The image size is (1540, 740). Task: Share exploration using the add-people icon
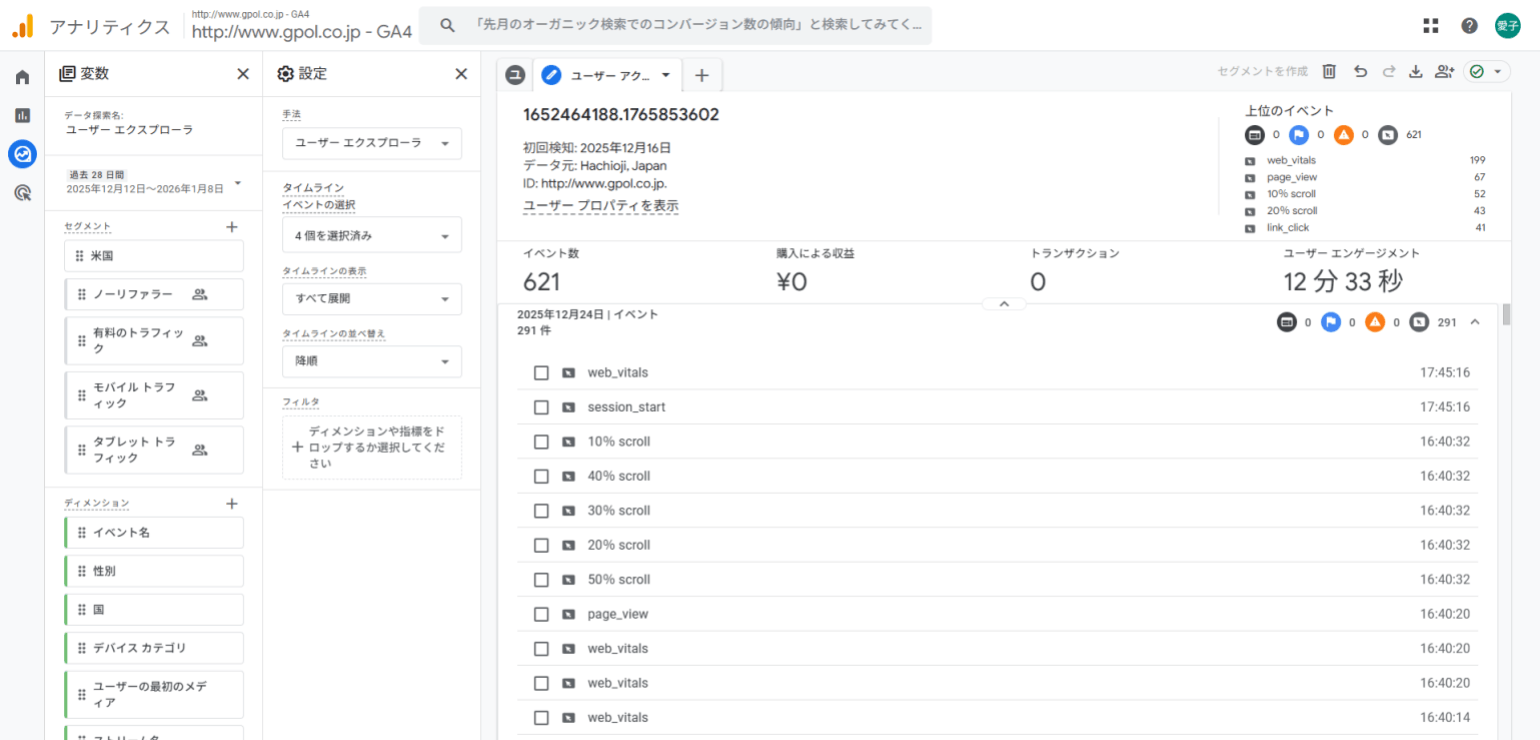click(1443, 71)
